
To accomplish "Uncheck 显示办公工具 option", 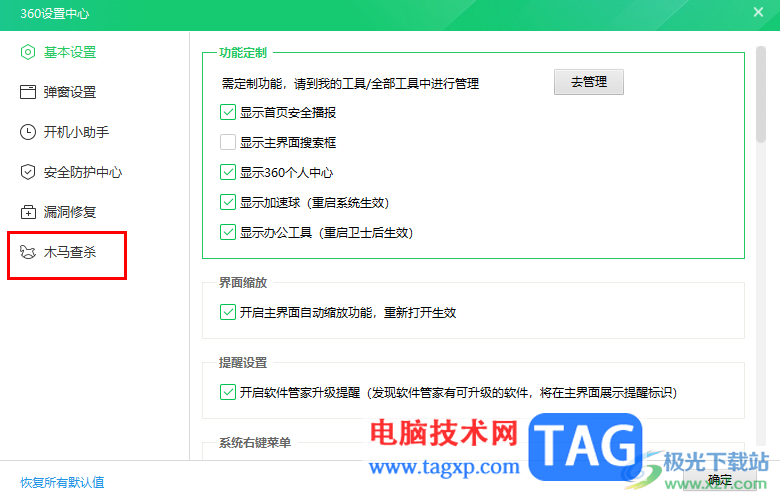I will 228,232.
